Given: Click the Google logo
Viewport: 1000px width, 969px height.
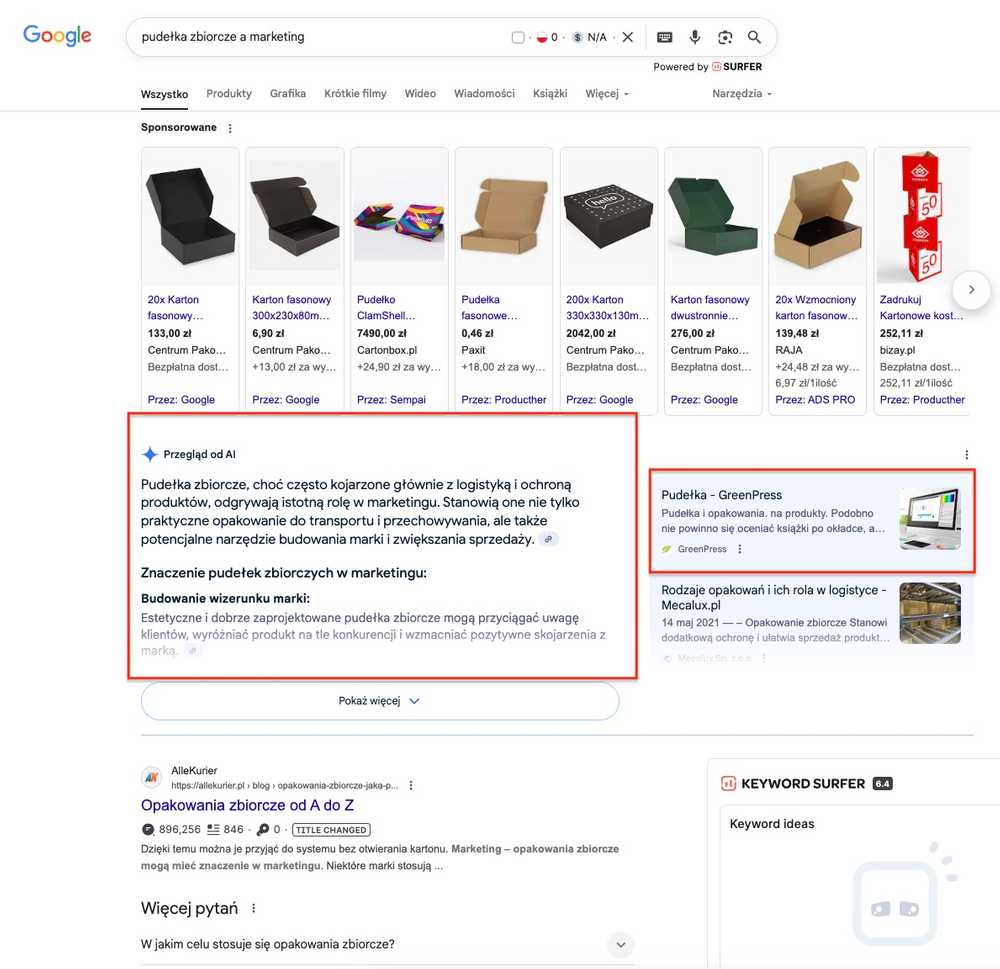Looking at the screenshot, I should point(57,36).
